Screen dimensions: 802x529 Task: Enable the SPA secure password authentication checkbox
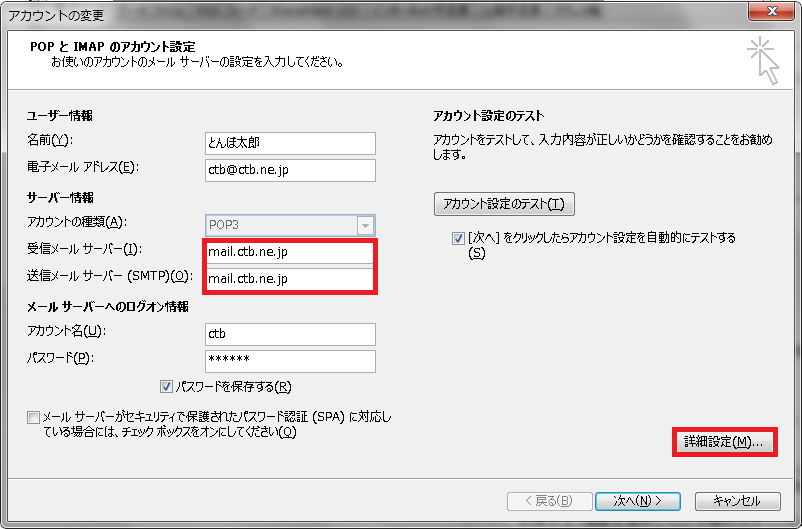tap(33, 417)
